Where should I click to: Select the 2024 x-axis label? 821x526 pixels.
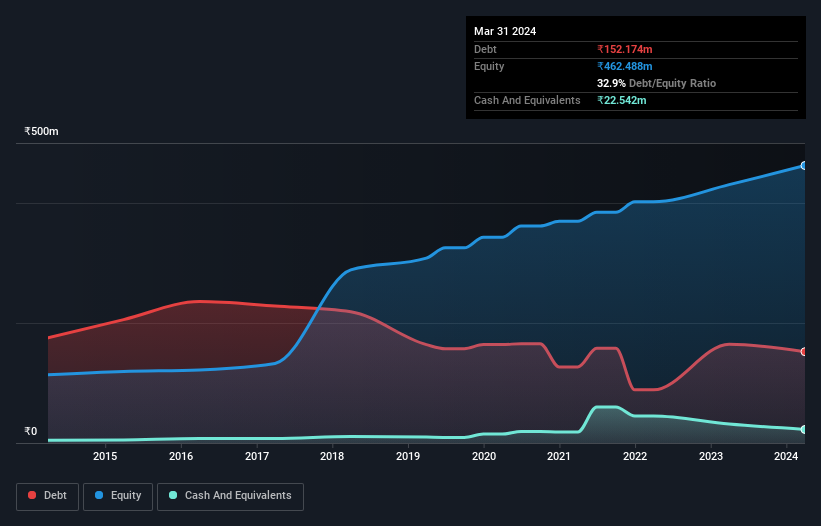point(786,456)
